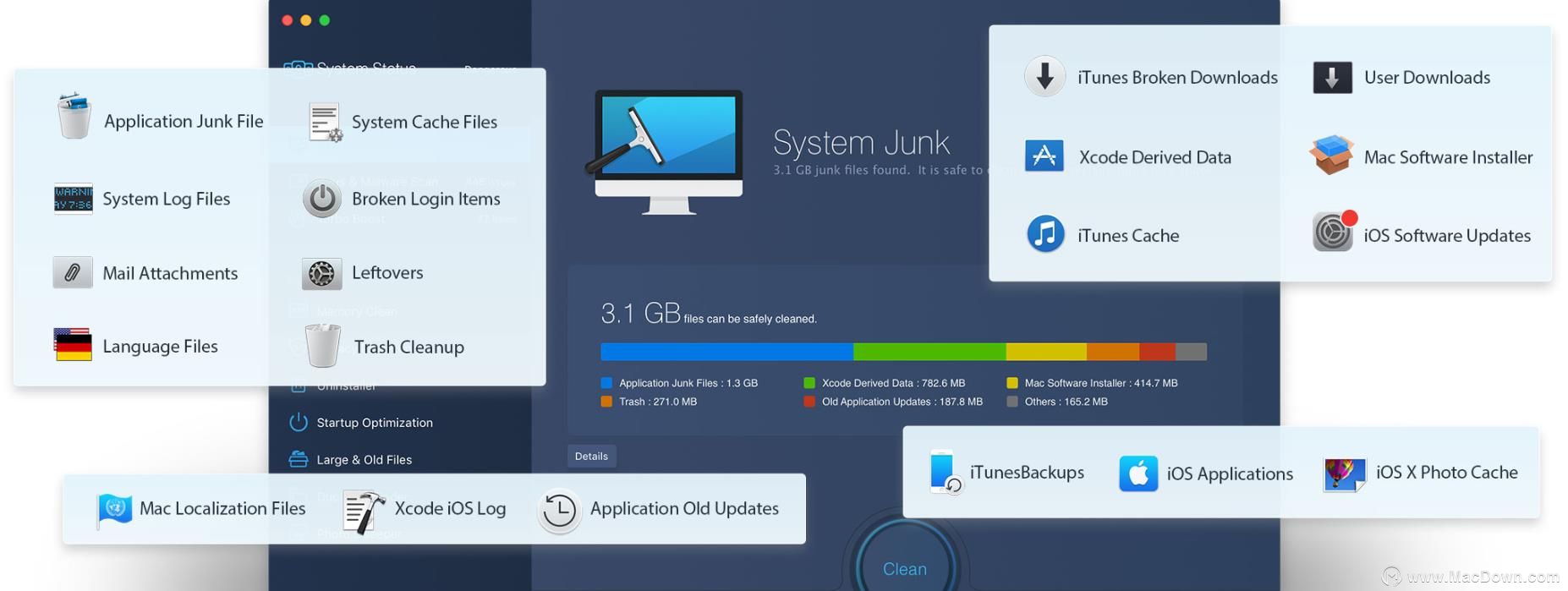Open System Status in the sidebar
The width and height of the screenshot is (1568, 591).
[365, 68]
